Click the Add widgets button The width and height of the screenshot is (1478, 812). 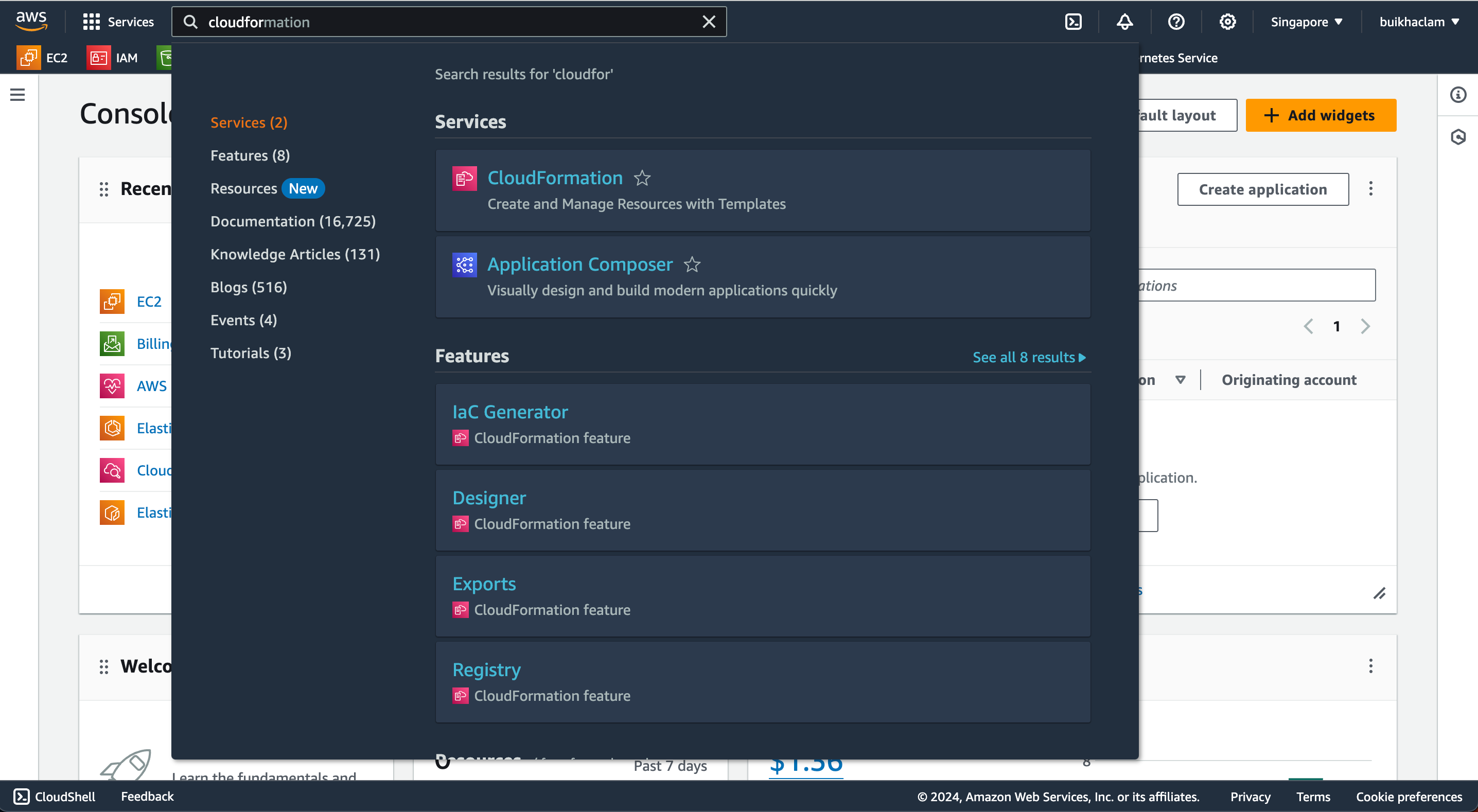pyautogui.click(x=1321, y=115)
